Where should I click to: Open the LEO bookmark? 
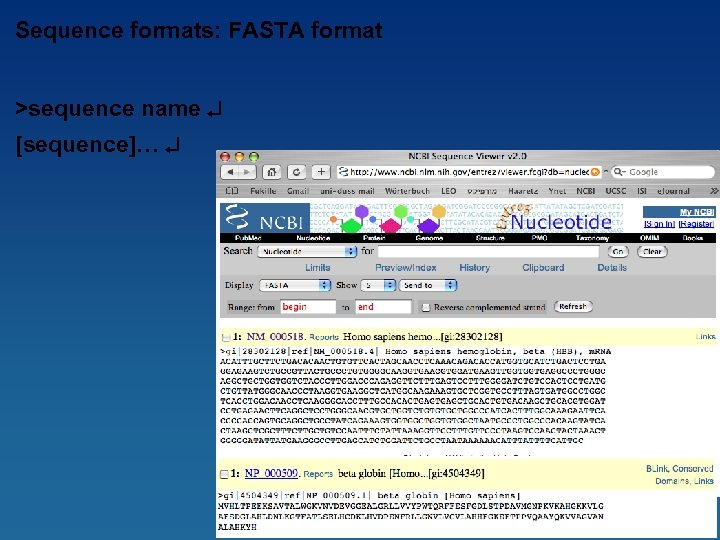[449, 191]
